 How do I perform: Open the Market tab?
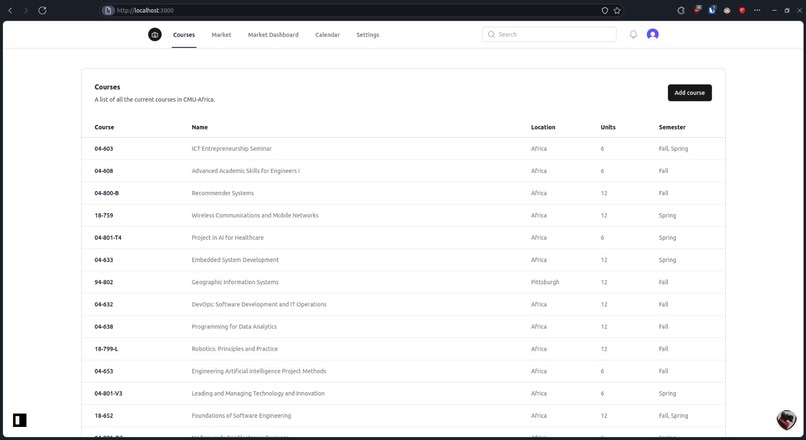coord(222,35)
